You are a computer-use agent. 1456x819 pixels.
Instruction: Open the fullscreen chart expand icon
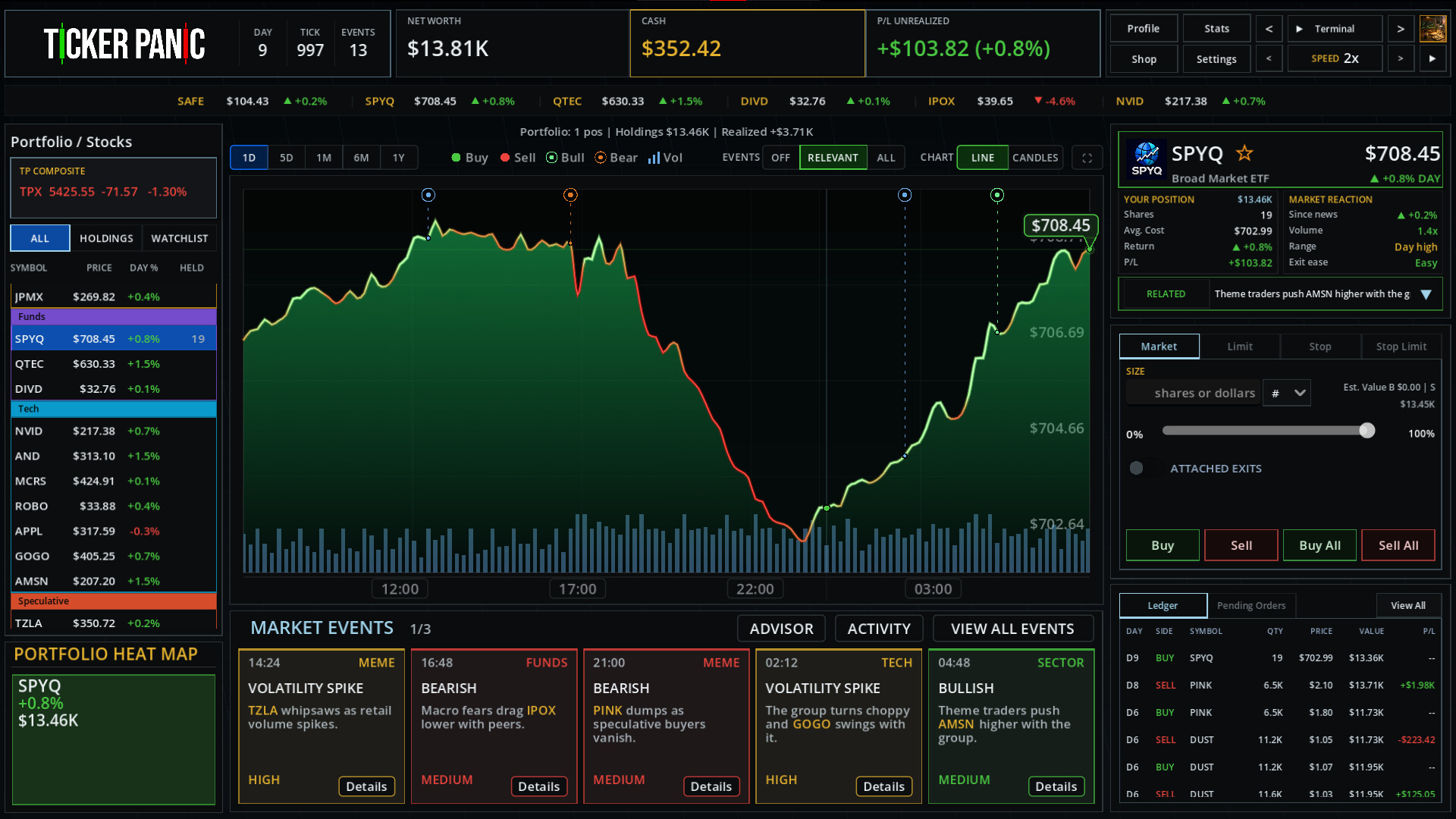click(1087, 158)
